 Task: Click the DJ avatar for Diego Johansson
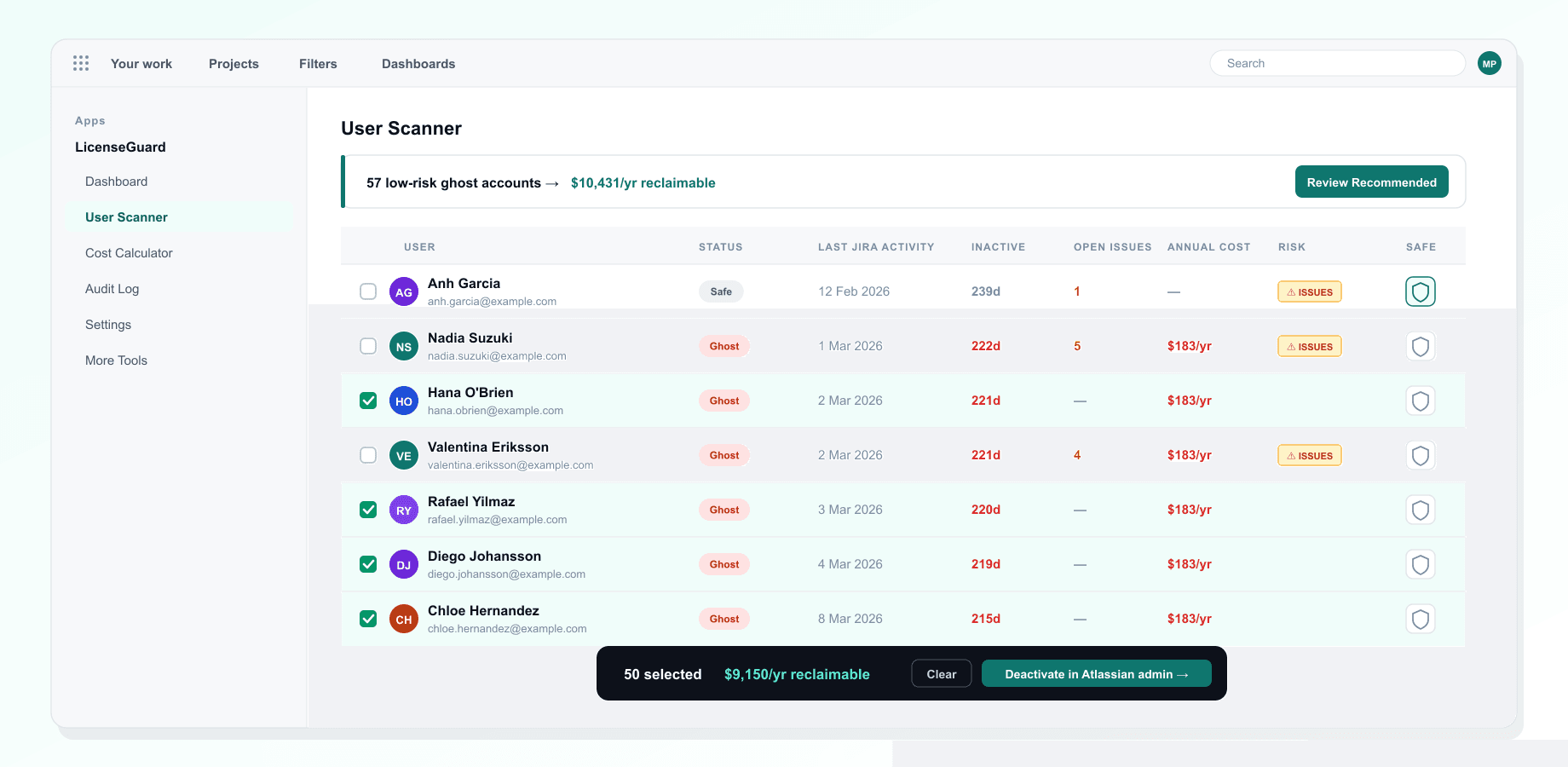[404, 564]
